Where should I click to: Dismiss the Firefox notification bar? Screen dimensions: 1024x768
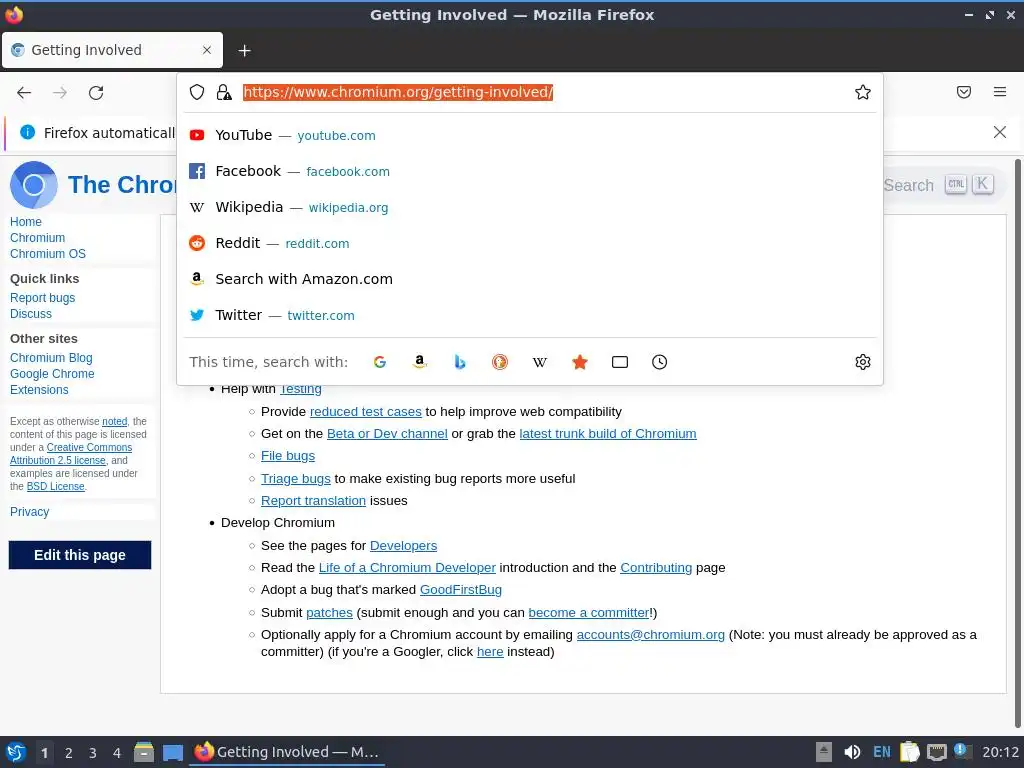(x=999, y=133)
